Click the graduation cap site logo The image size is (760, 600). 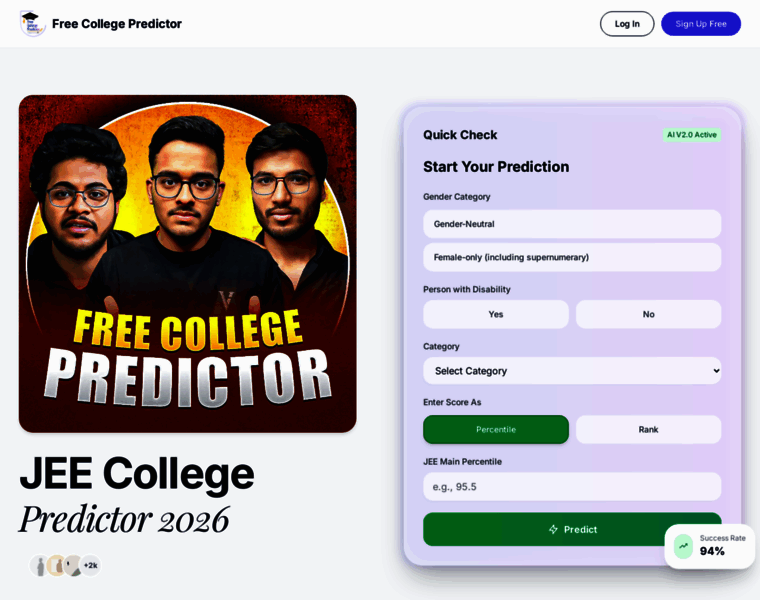[x=32, y=23]
